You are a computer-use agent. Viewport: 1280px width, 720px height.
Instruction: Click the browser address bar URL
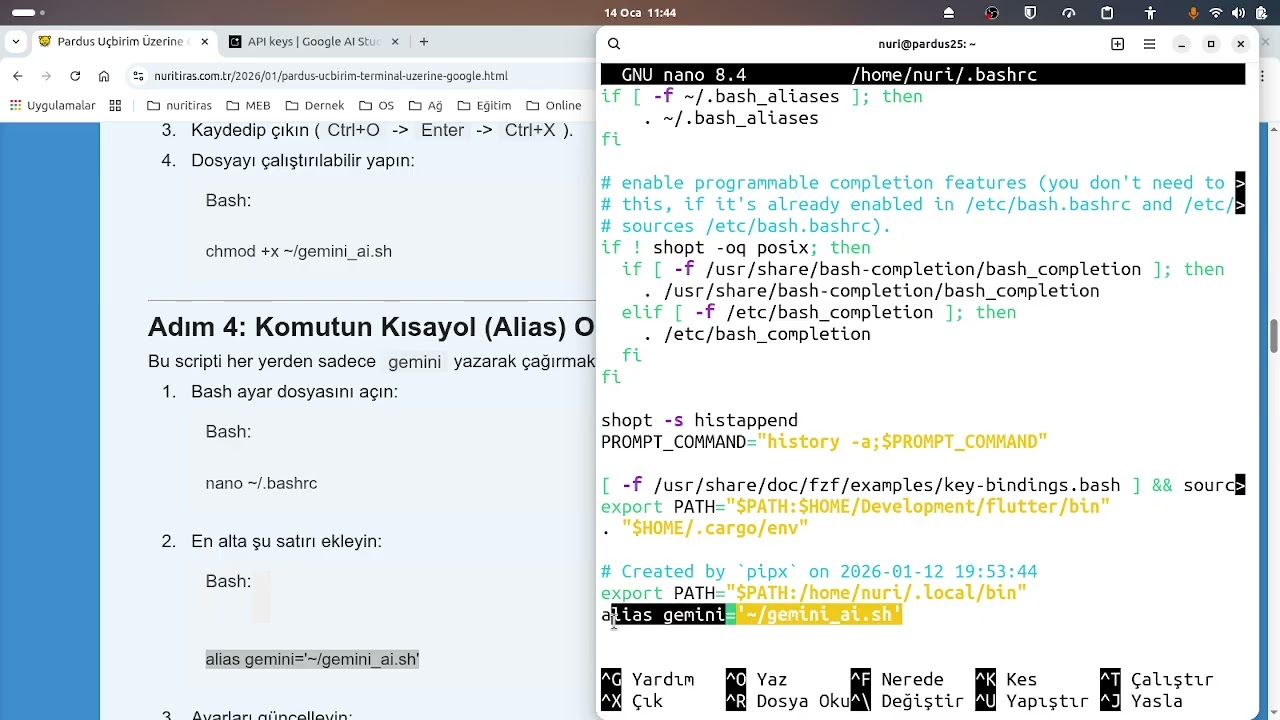(331, 76)
